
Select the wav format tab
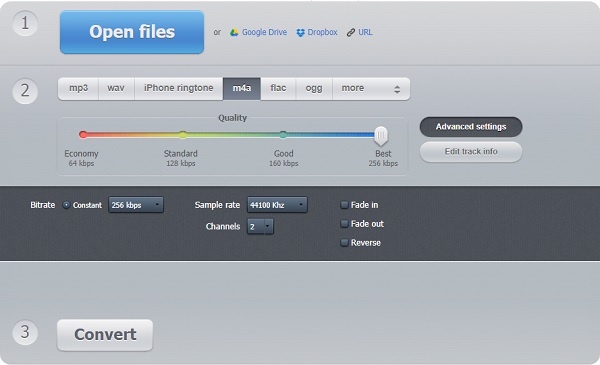(116, 88)
